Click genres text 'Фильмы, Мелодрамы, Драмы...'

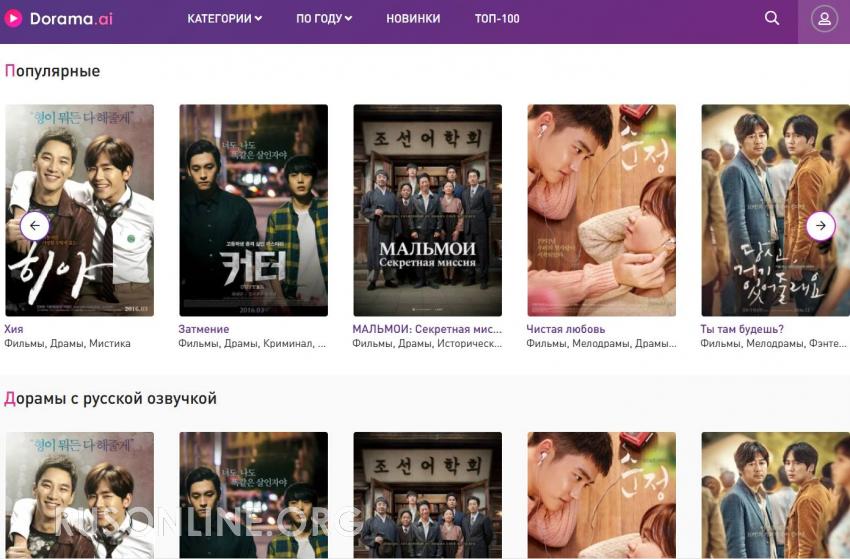601,343
